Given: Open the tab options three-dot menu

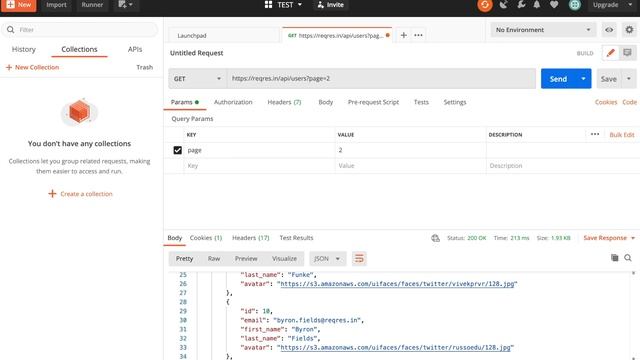Looking at the screenshot, I should (x=418, y=35).
